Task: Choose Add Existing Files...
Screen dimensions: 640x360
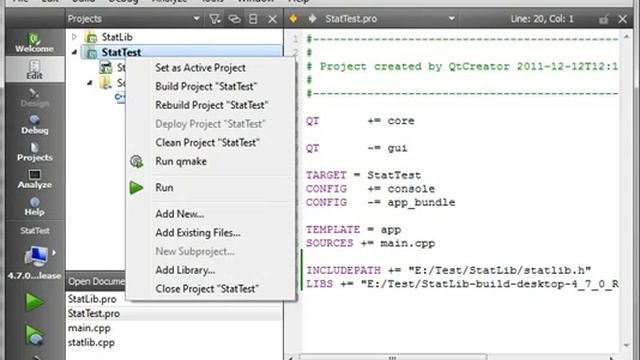Action: (x=198, y=233)
